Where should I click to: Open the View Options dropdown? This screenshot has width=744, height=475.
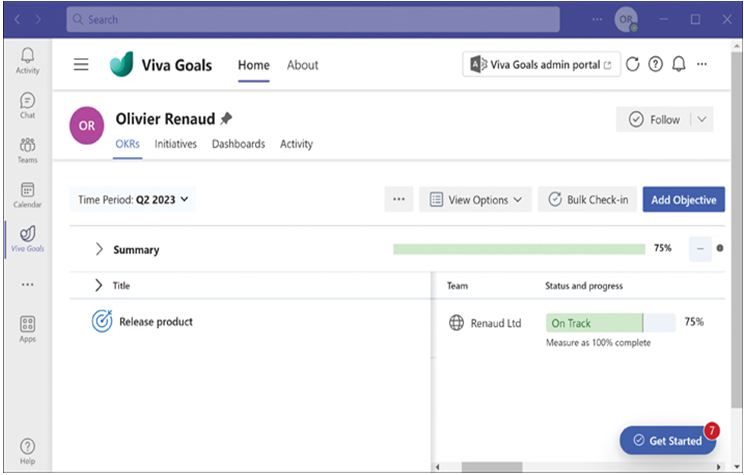tap(475, 199)
